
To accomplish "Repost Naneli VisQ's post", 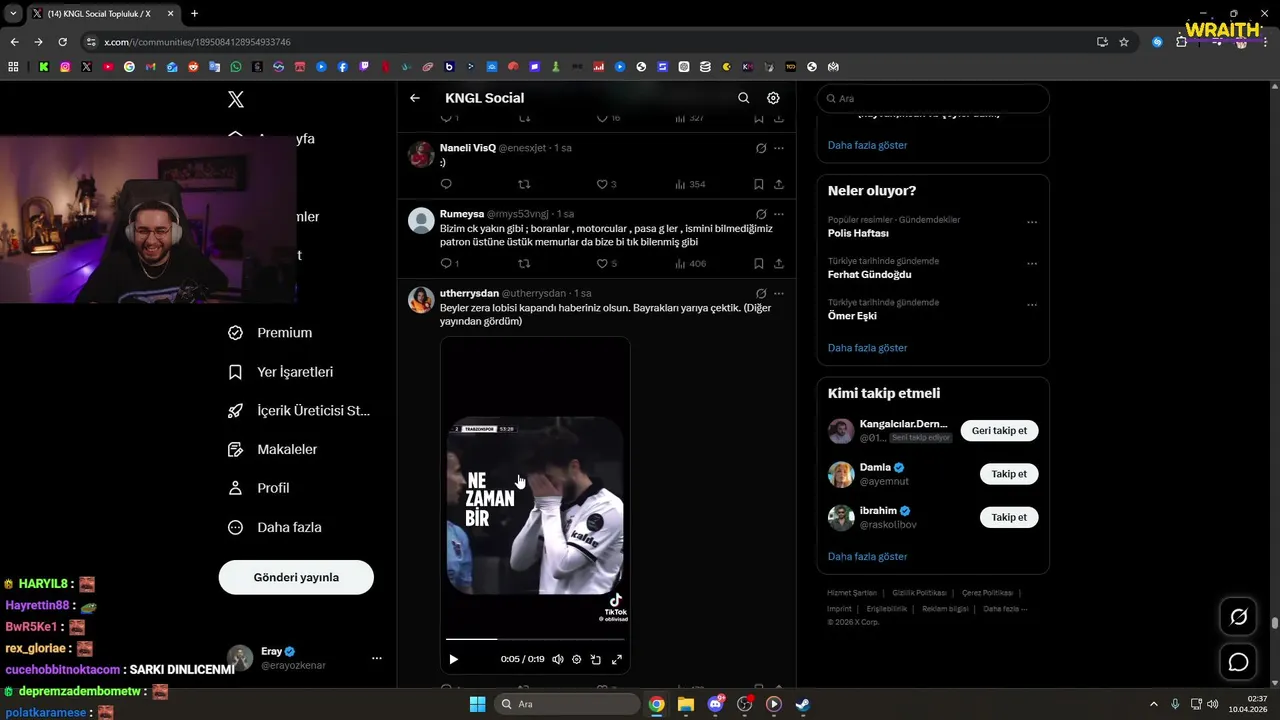I will pyautogui.click(x=524, y=184).
